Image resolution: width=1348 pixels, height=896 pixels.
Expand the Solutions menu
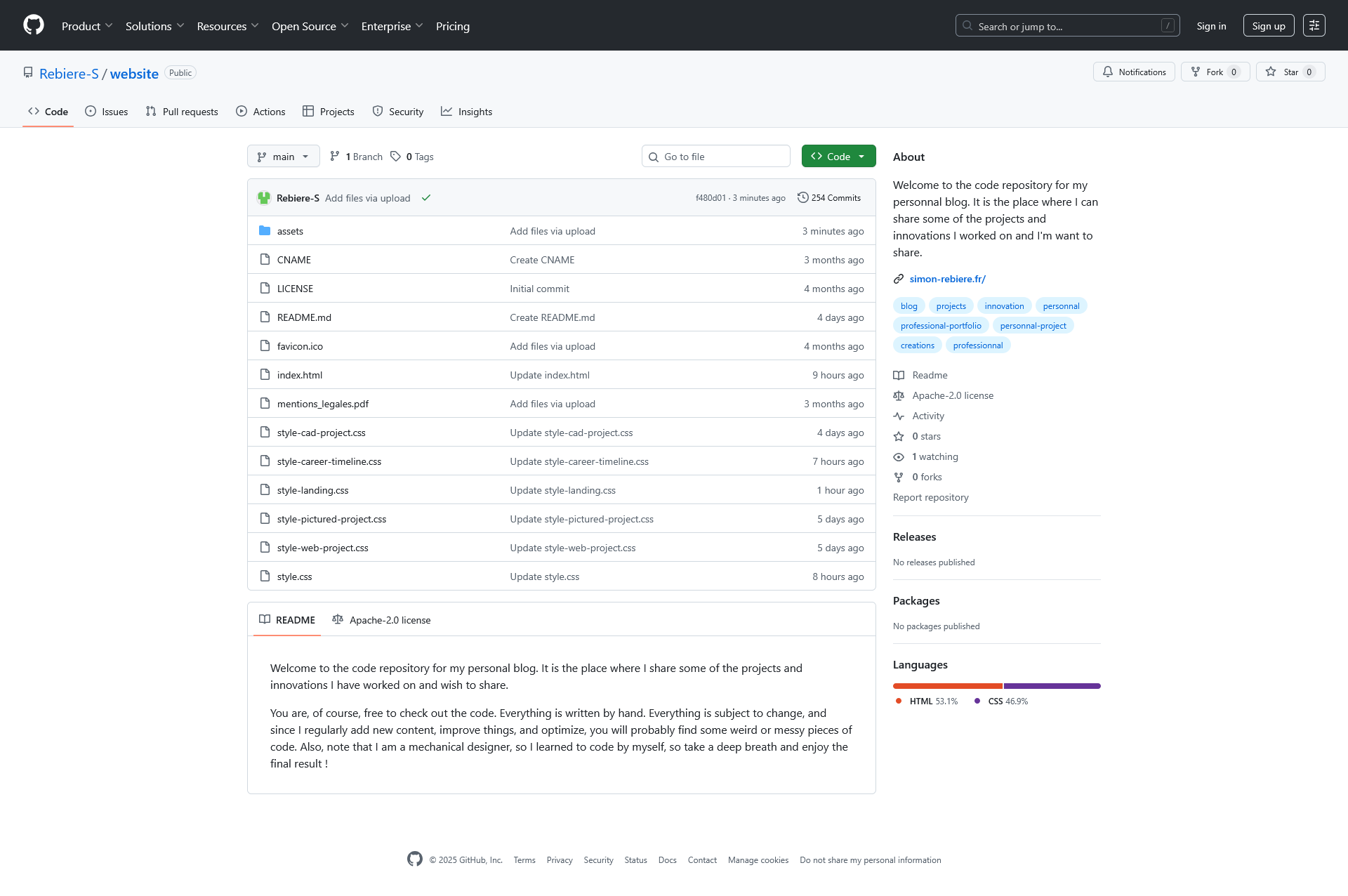pos(154,26)
